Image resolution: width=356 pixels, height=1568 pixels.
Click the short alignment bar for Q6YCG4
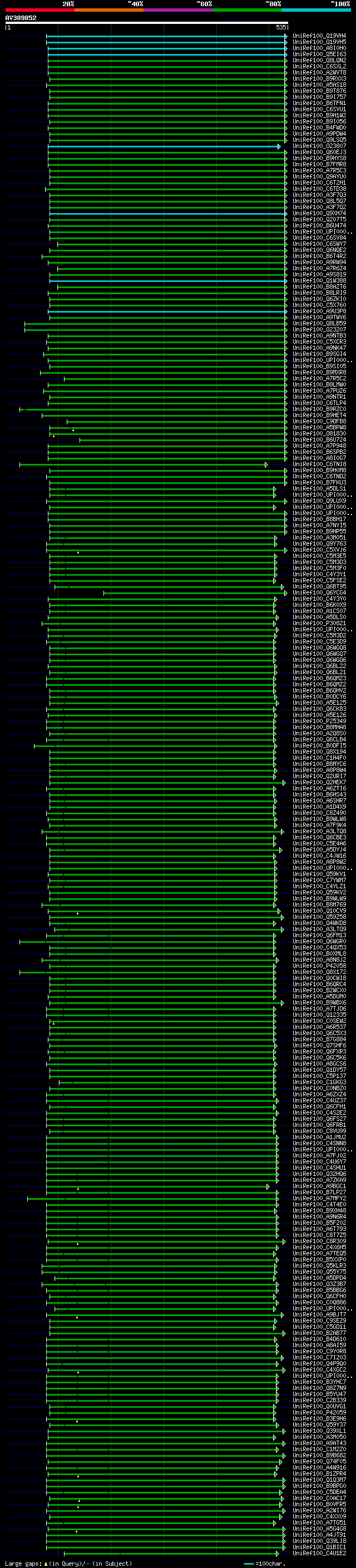(195, 593)
